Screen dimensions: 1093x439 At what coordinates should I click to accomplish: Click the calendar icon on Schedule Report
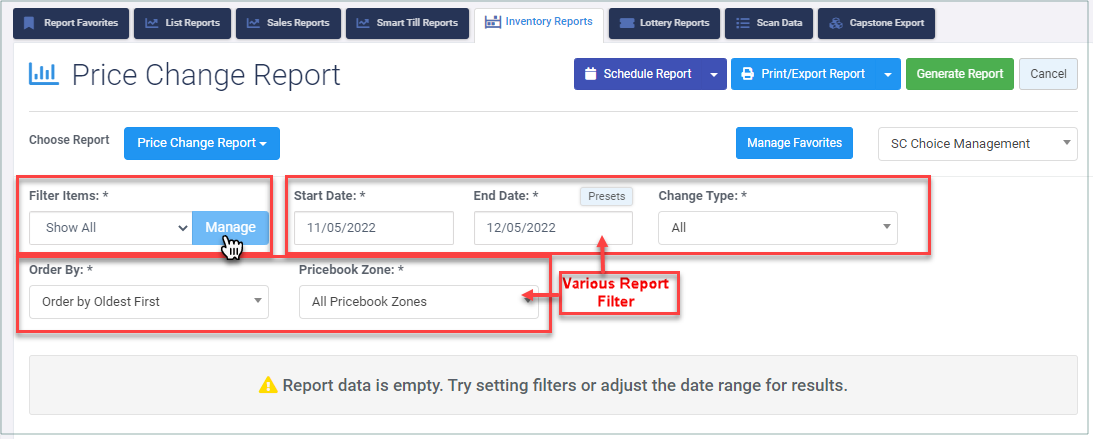pos(590,74)
